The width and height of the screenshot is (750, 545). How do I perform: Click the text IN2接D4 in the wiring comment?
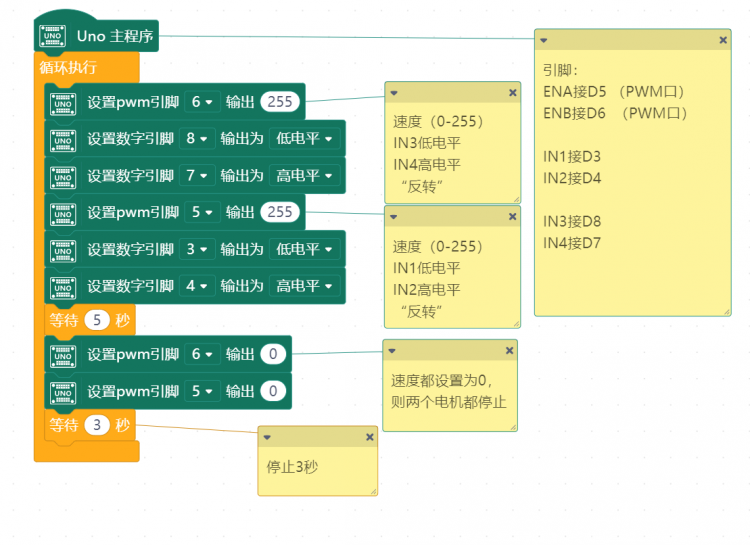click(572, 178)
